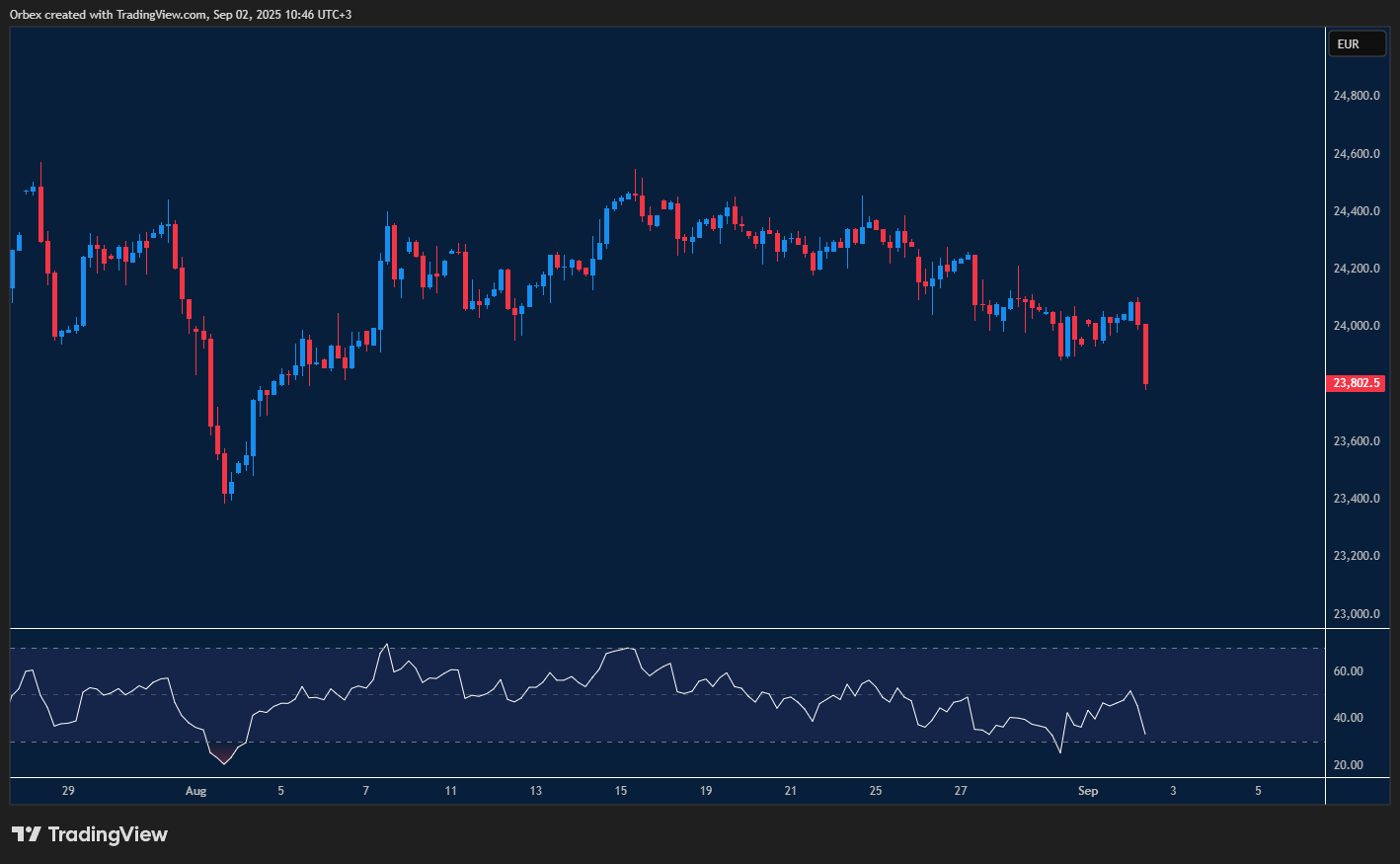
Task: Select the 27 date label on the axis
Action: (x=960, y=791)
